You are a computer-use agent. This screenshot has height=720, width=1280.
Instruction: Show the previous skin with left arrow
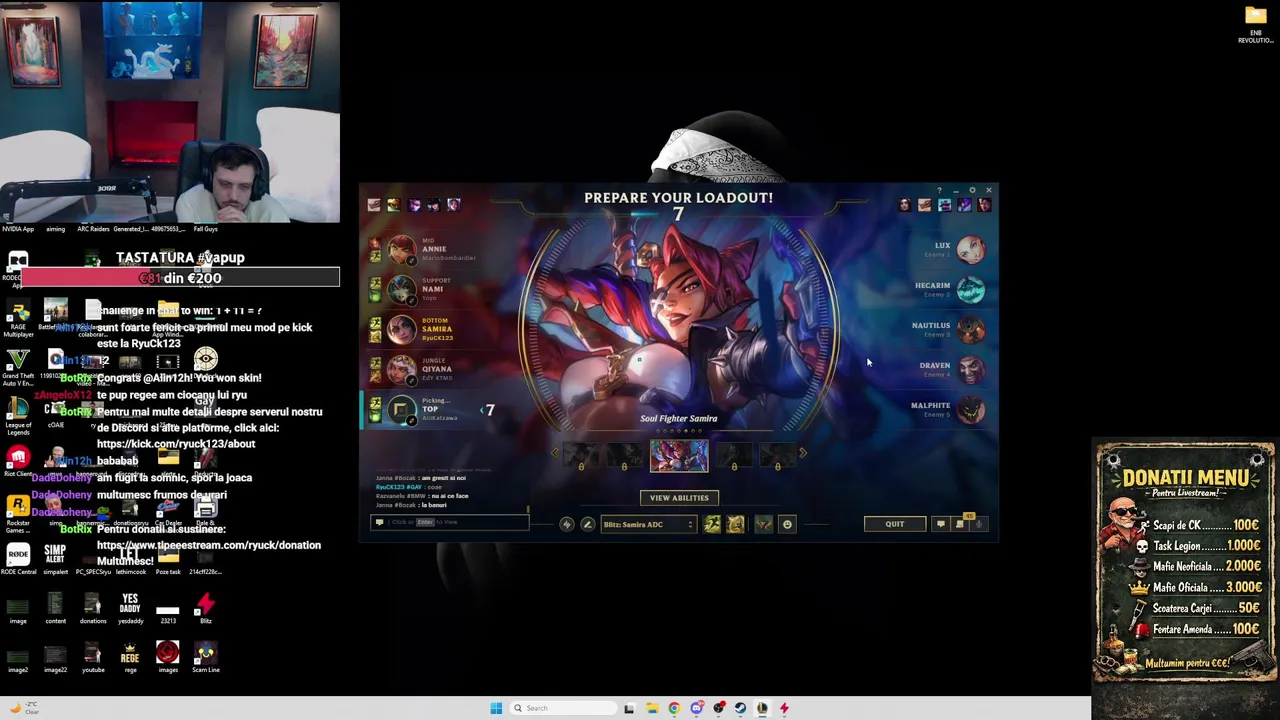click(555, 454)
